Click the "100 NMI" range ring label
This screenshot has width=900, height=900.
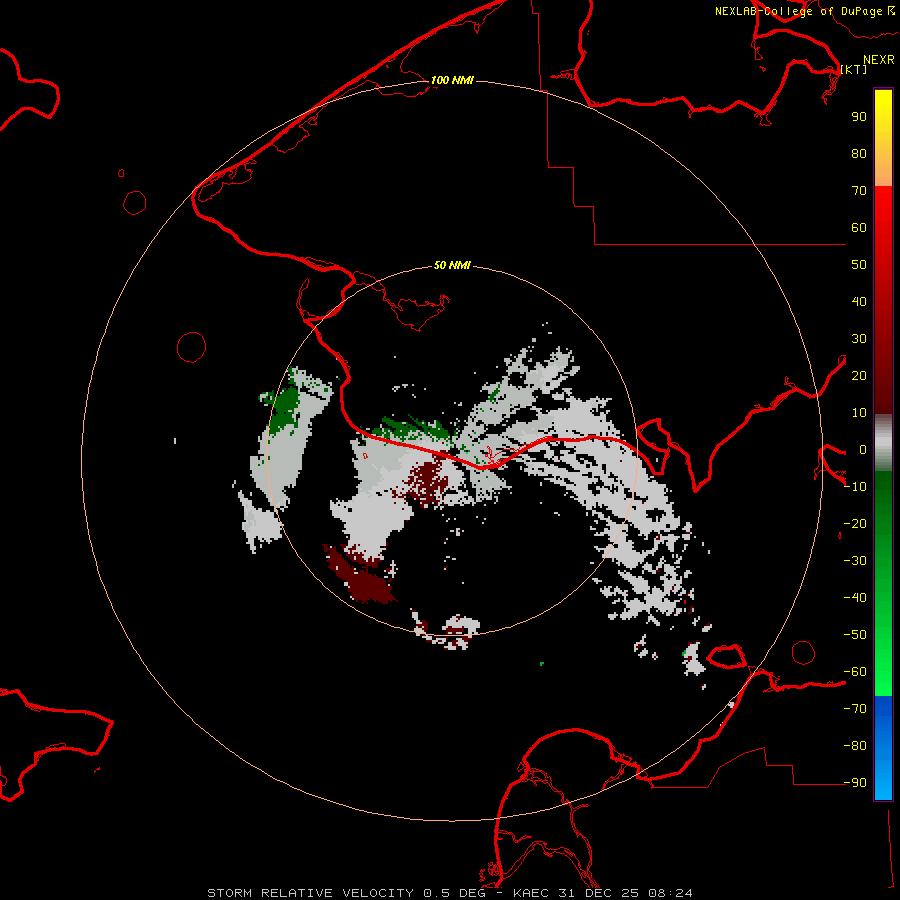452,80
